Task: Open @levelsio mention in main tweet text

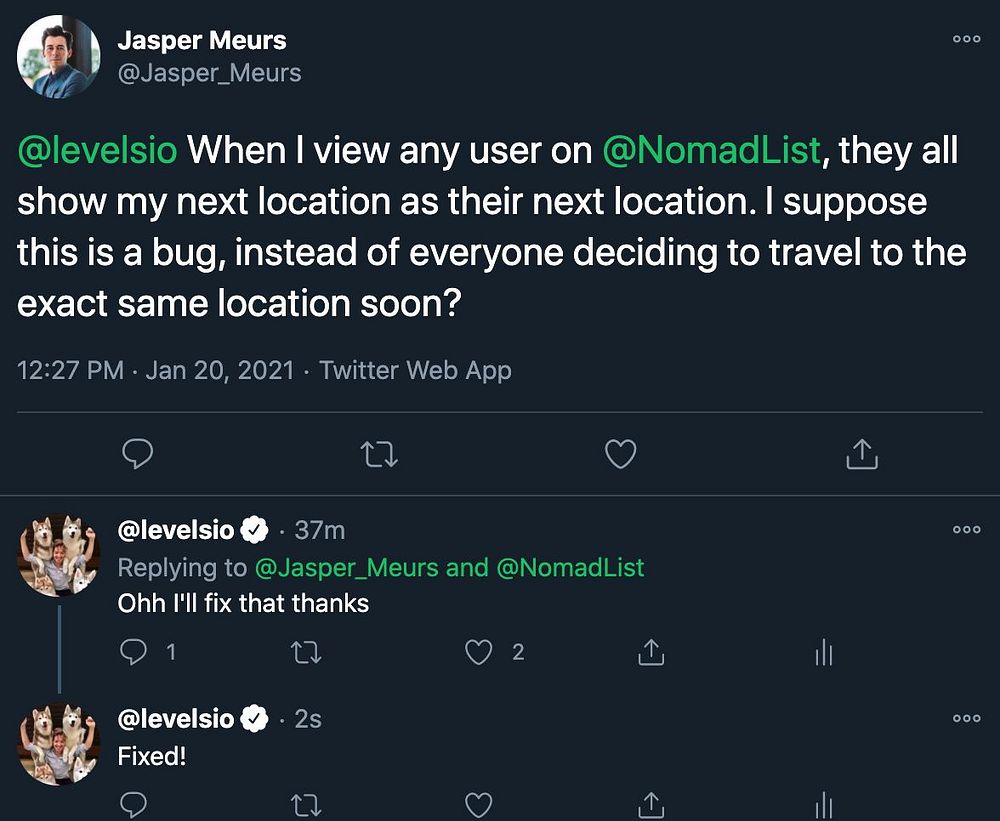Action: [97, 150]
